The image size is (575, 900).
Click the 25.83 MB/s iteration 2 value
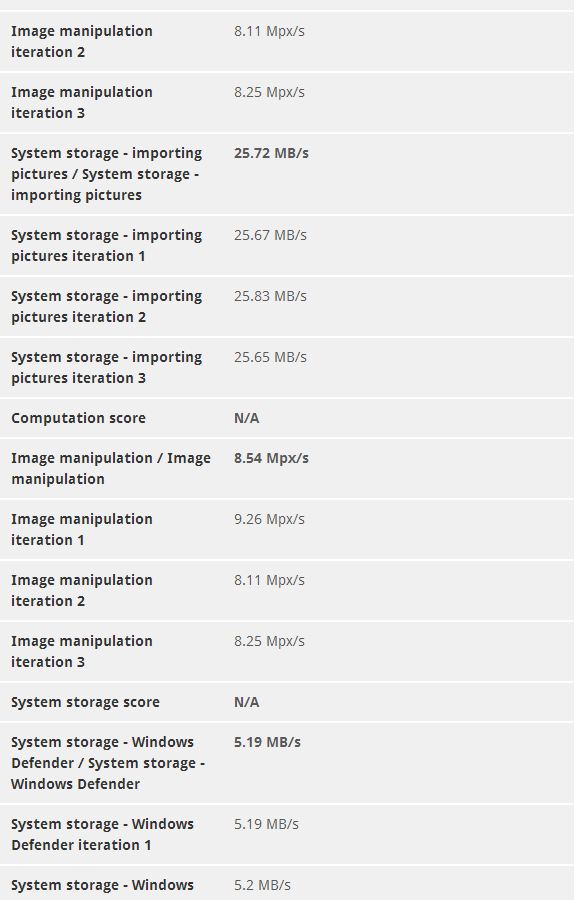pos(270,296)
